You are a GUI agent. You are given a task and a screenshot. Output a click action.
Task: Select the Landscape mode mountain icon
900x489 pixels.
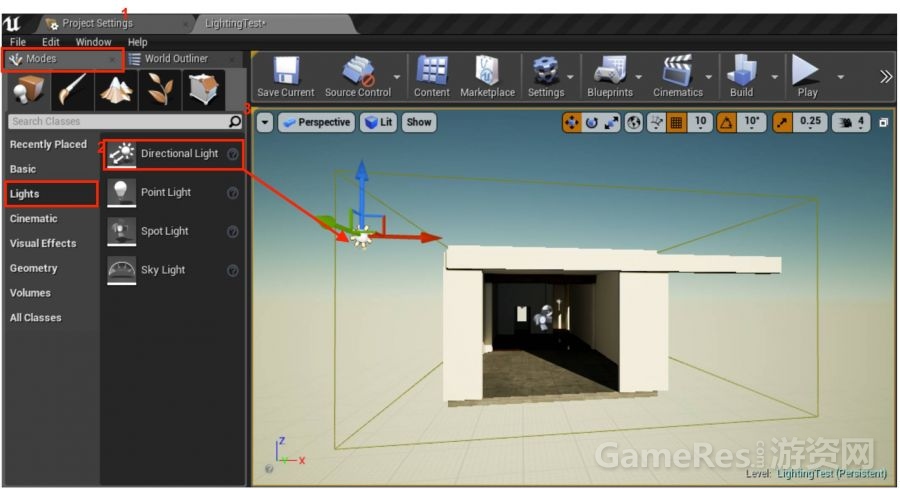click(116, 90)
